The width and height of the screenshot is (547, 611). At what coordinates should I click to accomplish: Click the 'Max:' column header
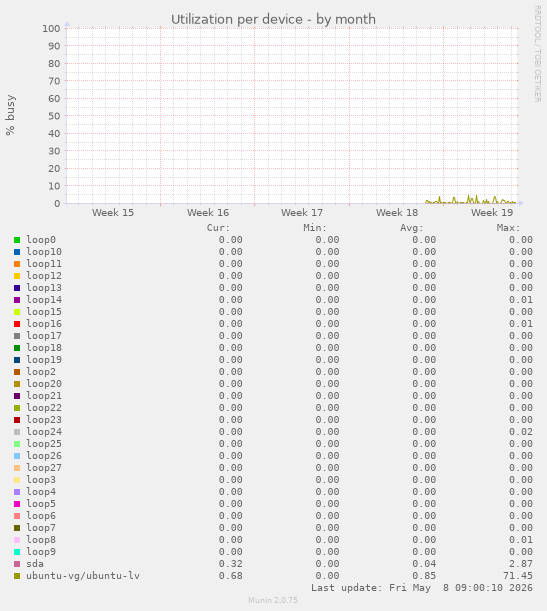pos(508,228)
